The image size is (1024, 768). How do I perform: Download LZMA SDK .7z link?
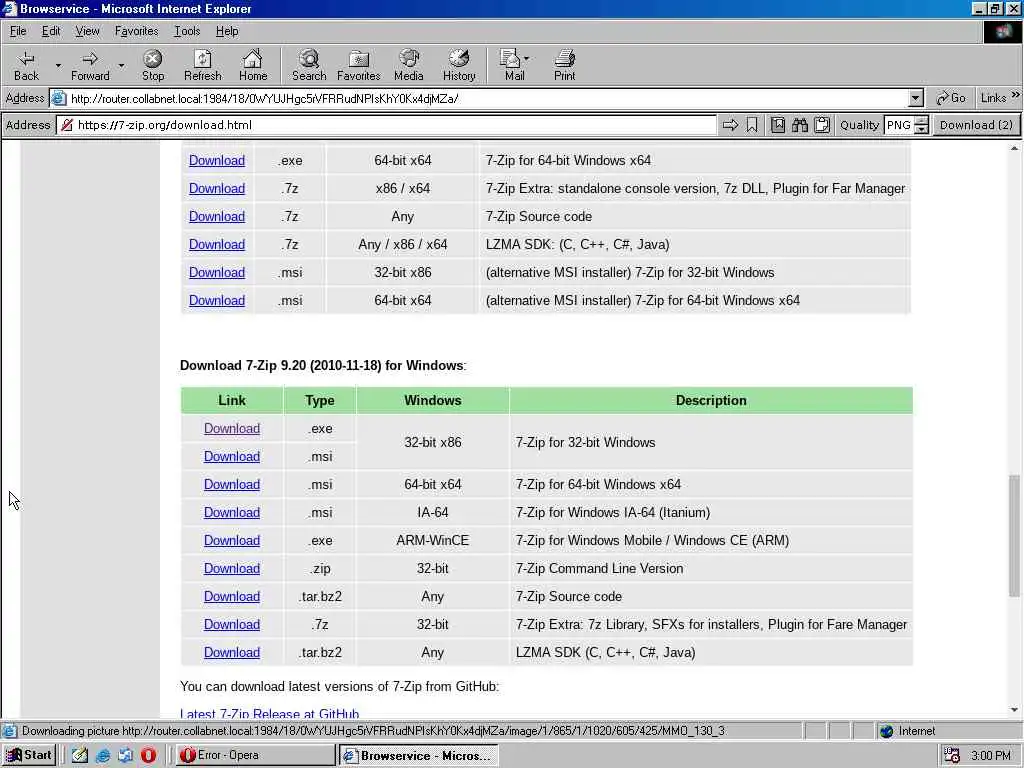[x=217, y=244]
